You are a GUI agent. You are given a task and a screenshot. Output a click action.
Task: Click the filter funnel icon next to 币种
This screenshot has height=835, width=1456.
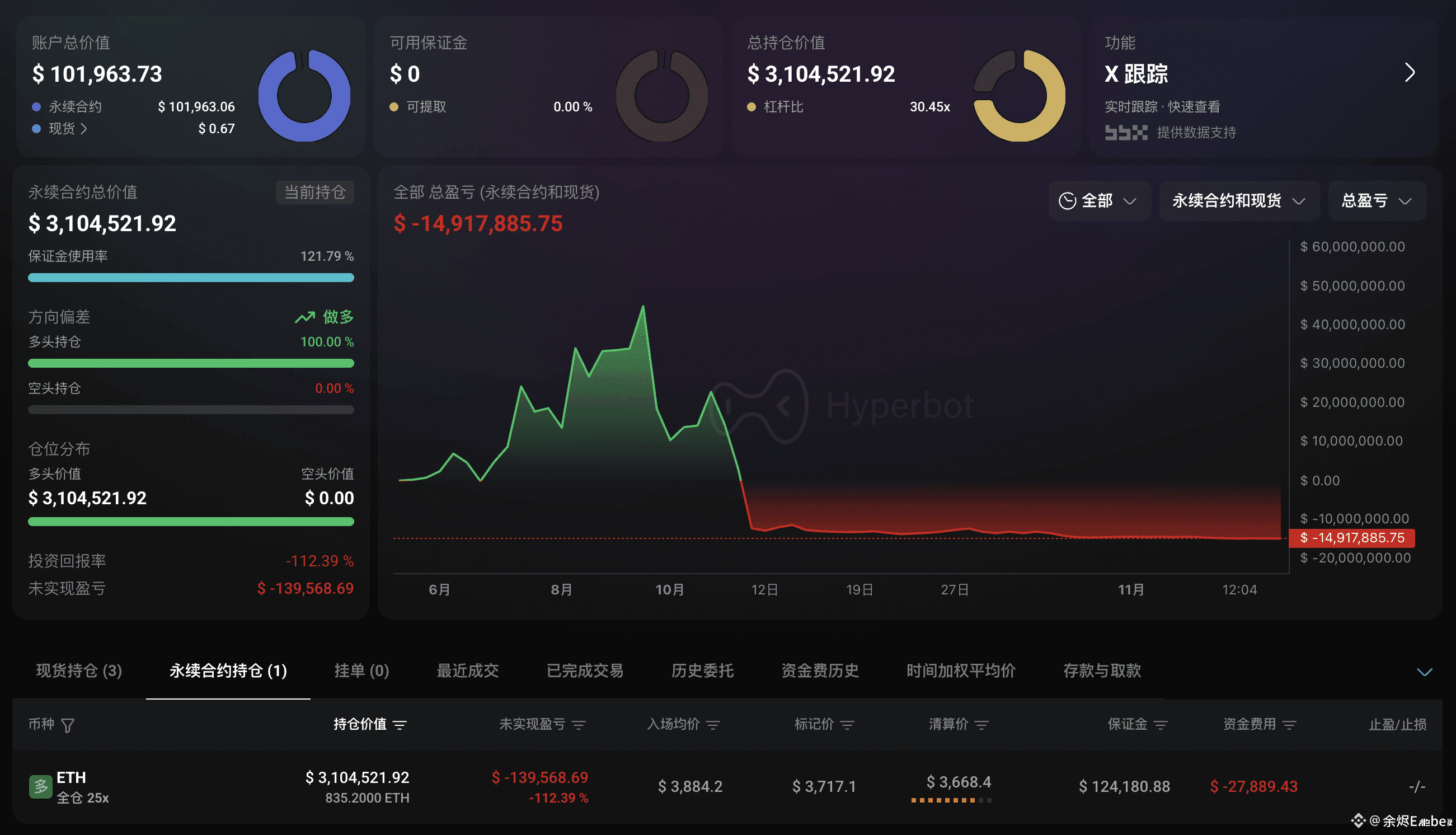point(68,725)
